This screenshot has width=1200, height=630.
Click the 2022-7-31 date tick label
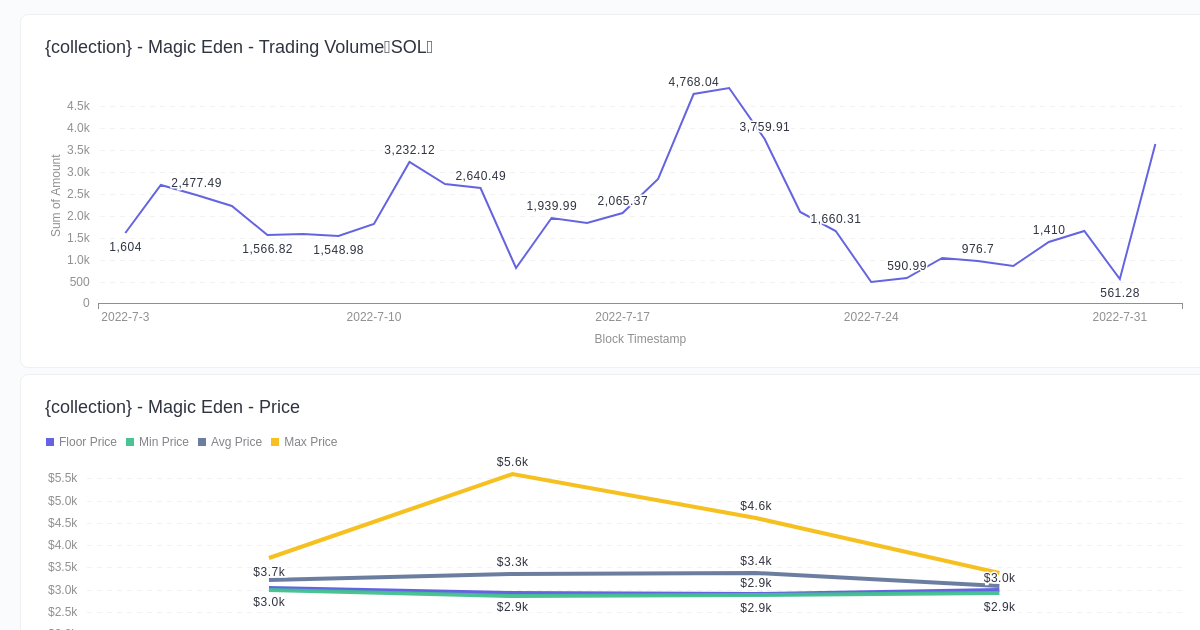point(1120,317)
